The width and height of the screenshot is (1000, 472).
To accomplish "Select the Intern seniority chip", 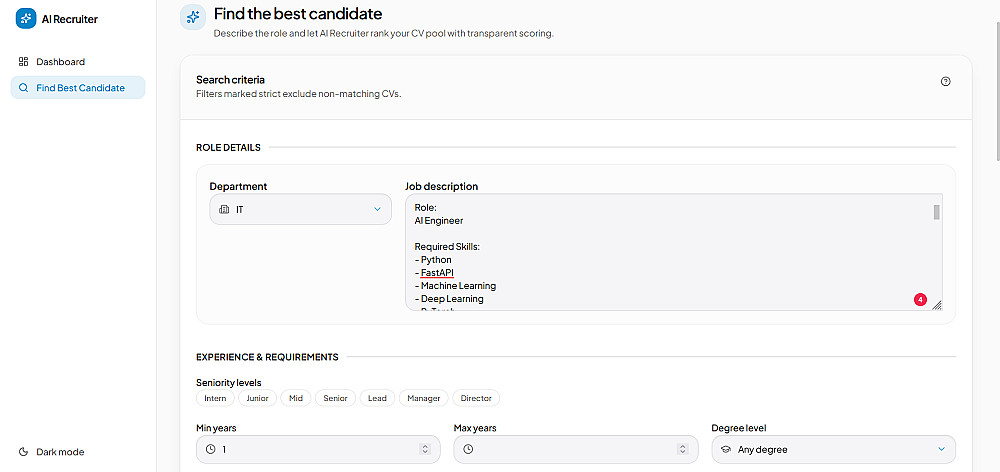I will [x=215, y=398].
